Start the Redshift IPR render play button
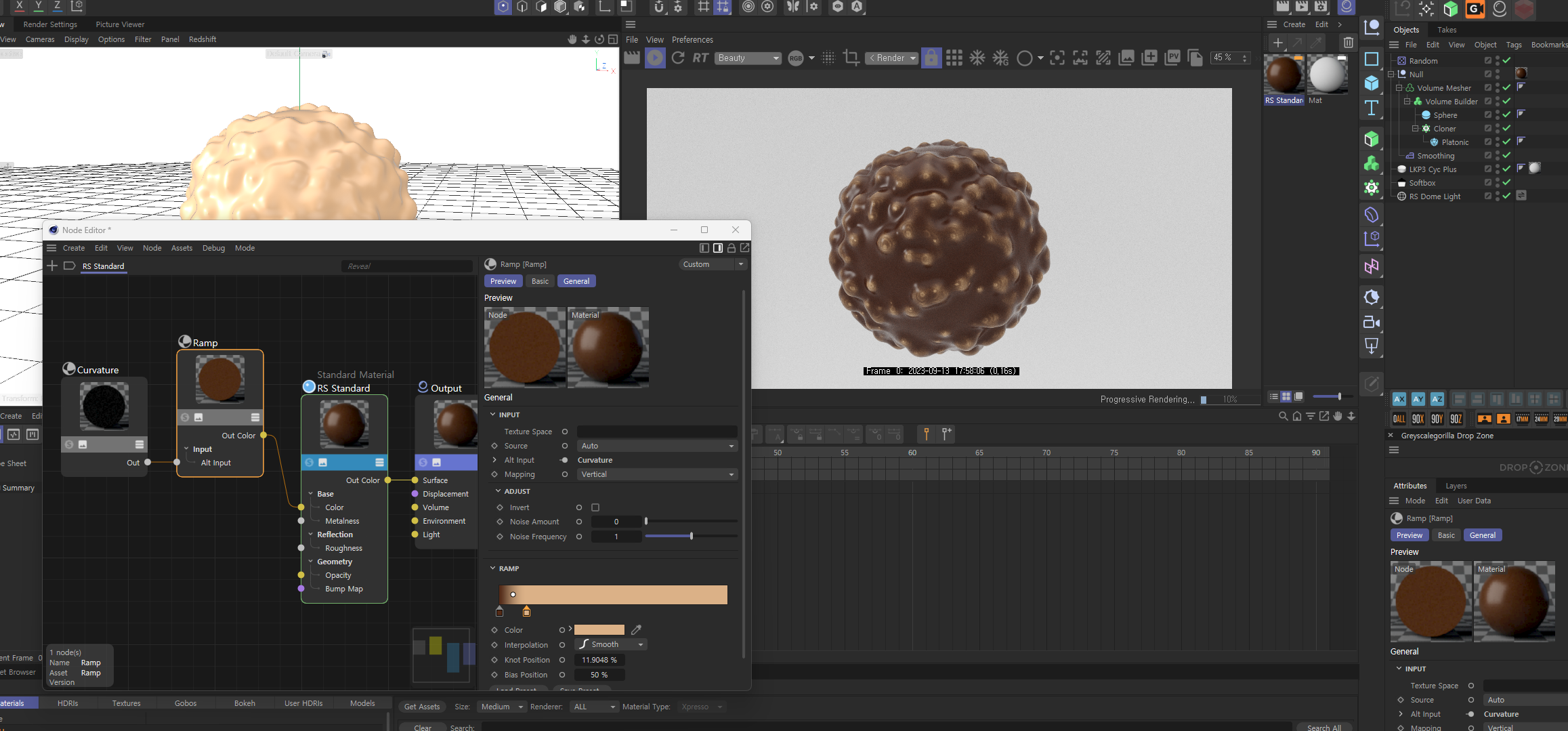 [x=655, y=58]
